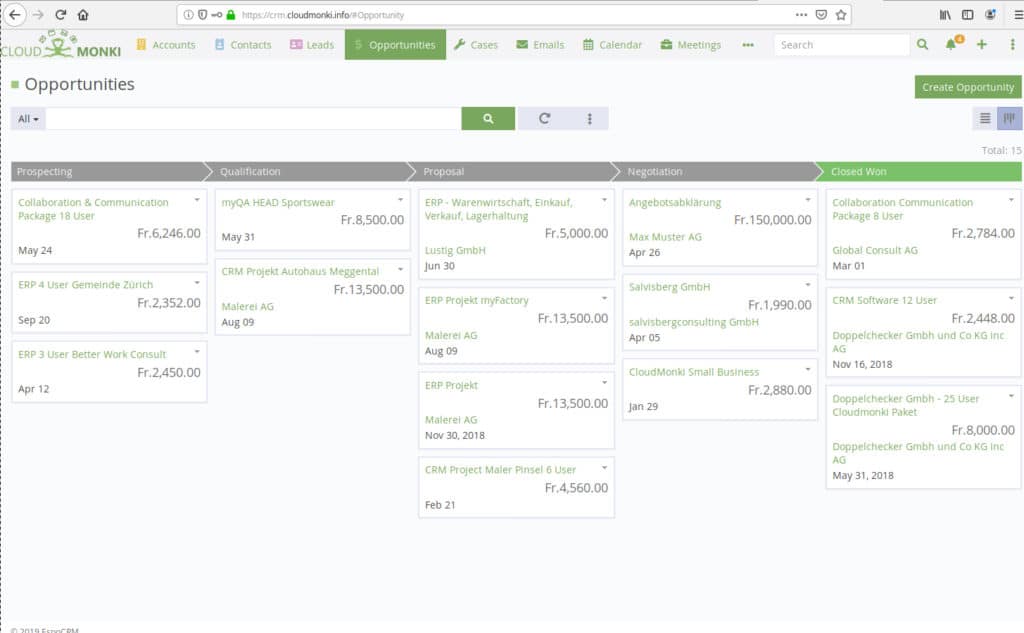The image size is (1024, 633).
Task: Run opportunity search with green magnifier button
Action: 488,118
